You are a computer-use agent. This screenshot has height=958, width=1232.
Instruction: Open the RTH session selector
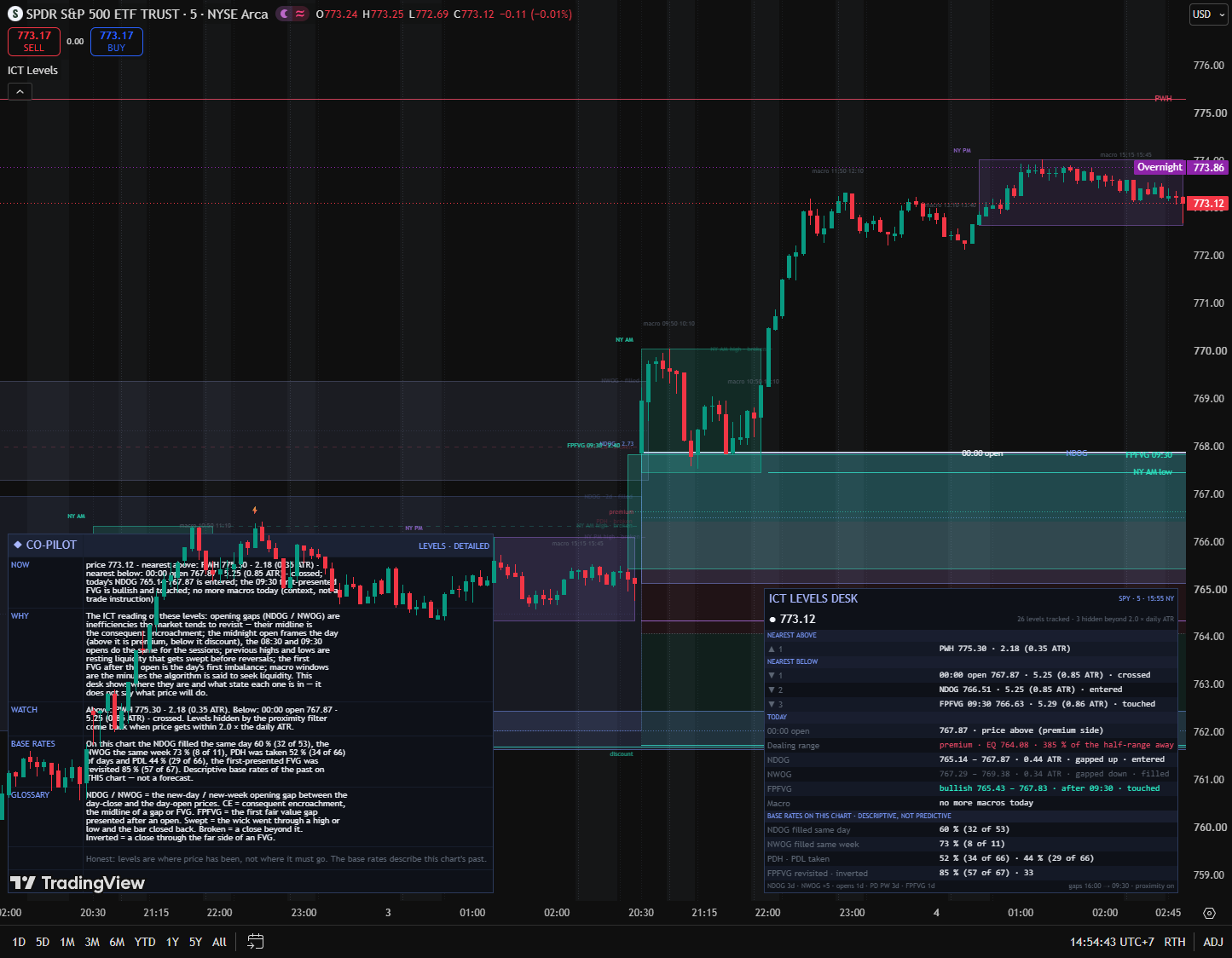pyautogui.click(x=1175, y=942)
